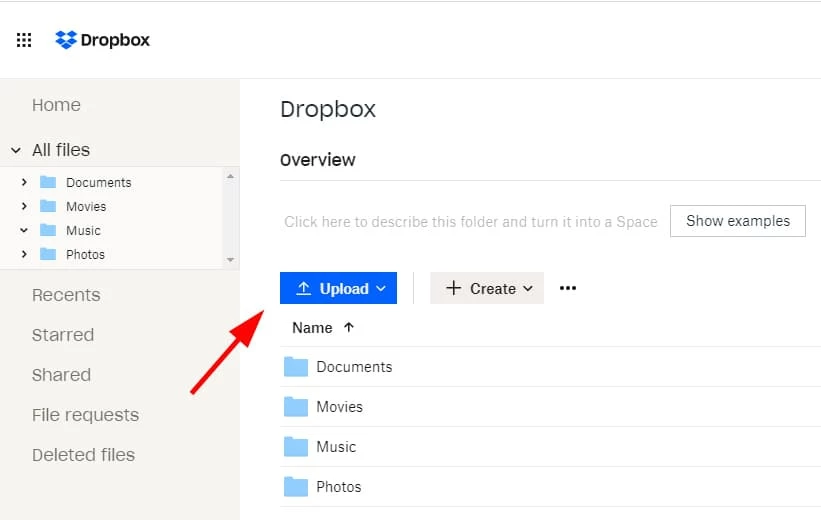Expand the Movies tree node in sidebar
The height and width of the screenshot is (520, 821).
point(24,206)
